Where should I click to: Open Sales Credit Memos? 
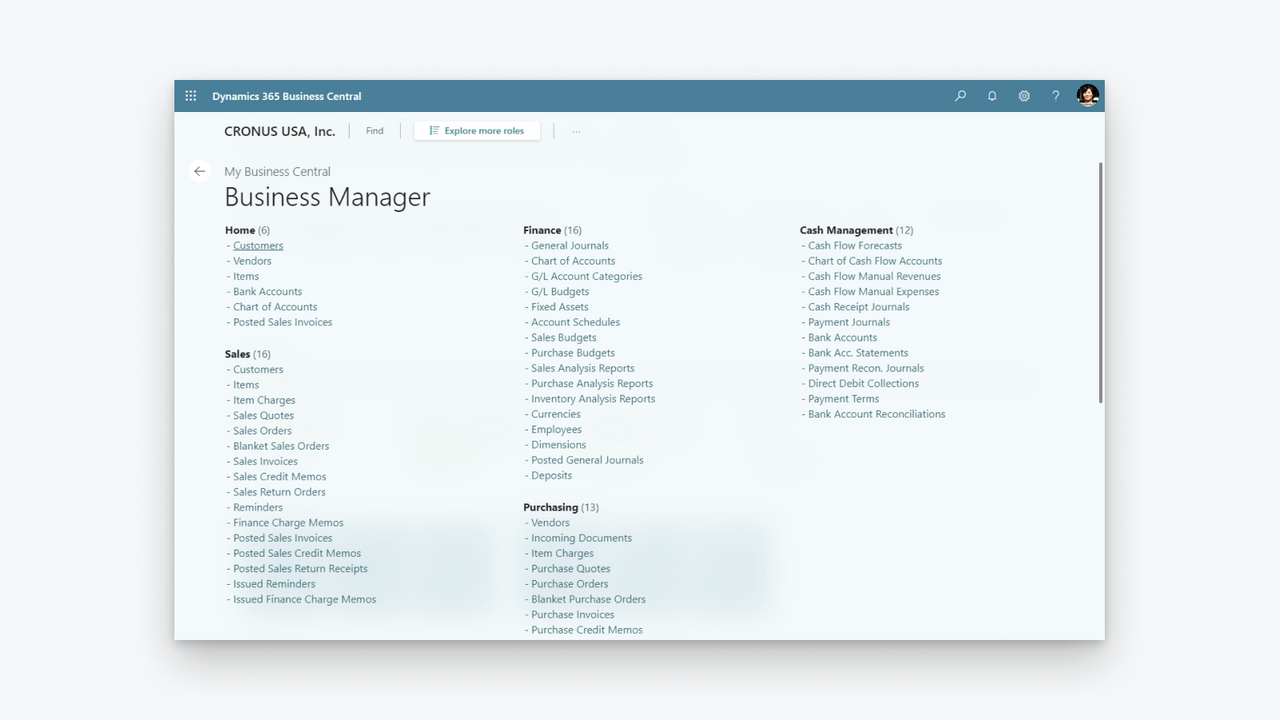tap(280, 477)
